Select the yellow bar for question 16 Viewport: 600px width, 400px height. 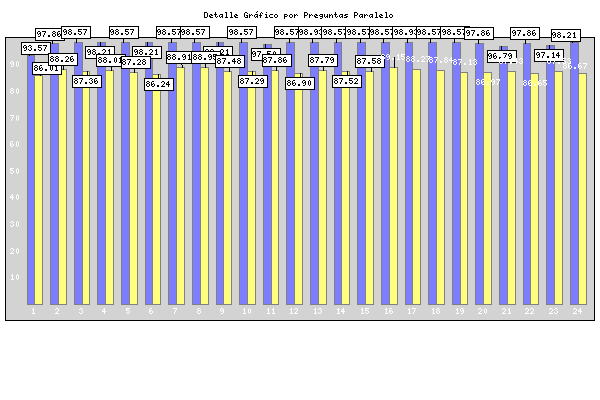click(393, 186)
